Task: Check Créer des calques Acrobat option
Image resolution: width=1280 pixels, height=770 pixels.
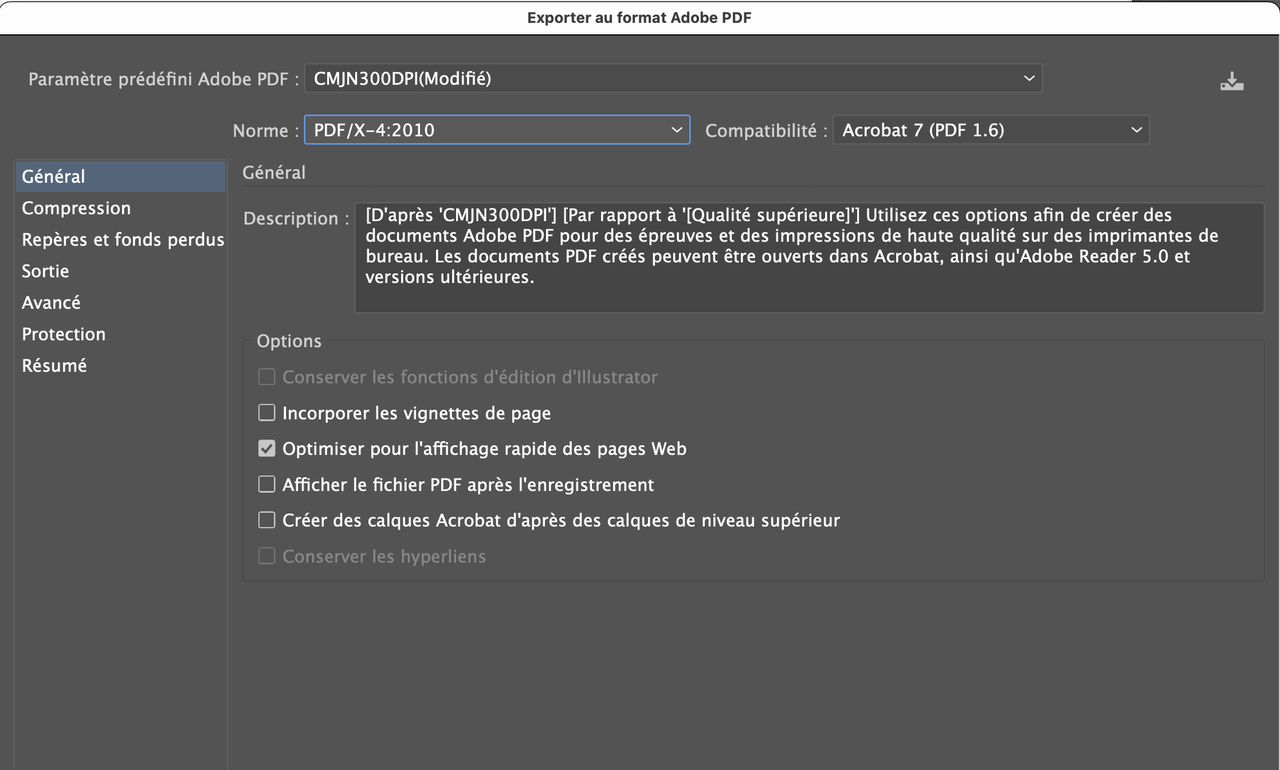Action: tap(267, 521)
